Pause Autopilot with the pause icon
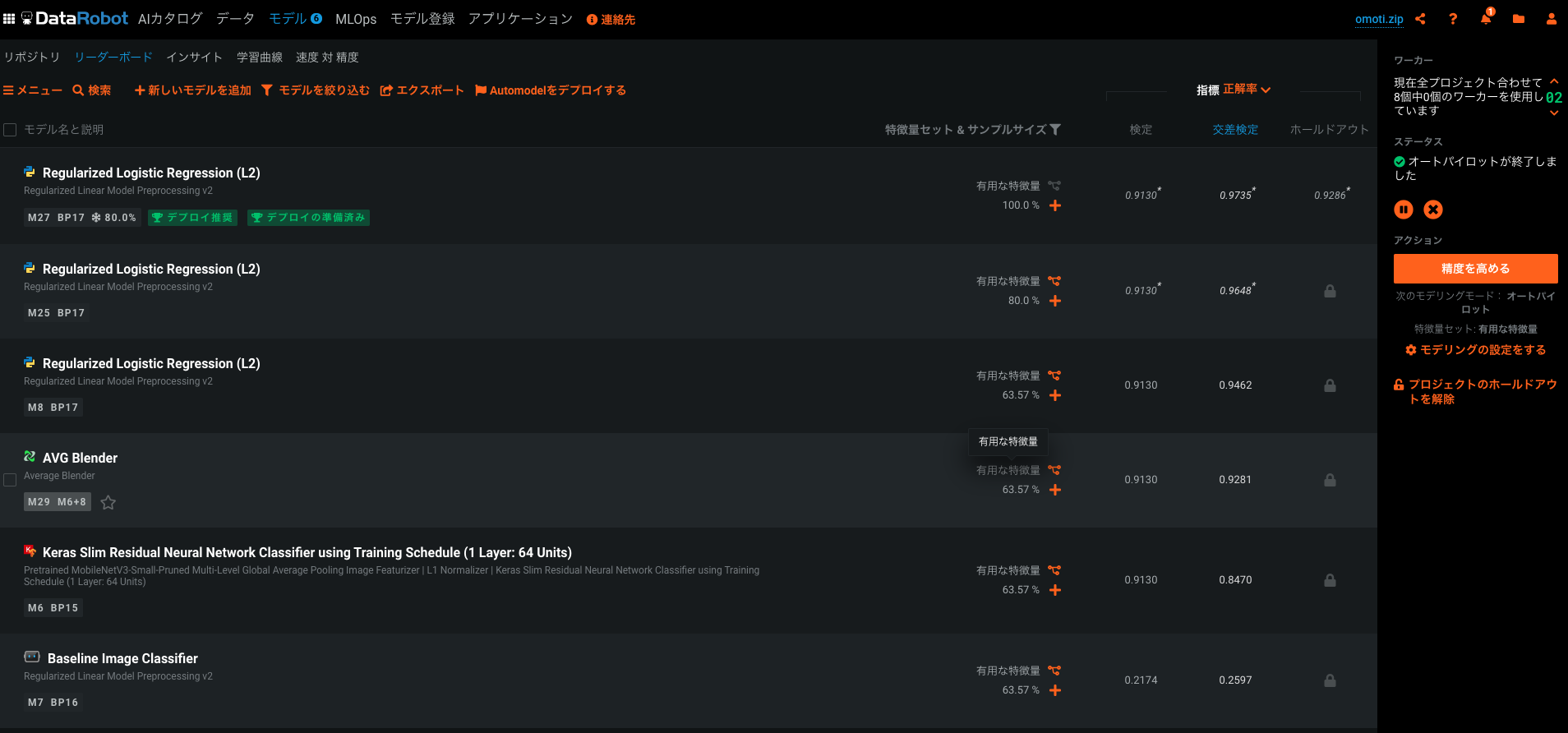 pos(1404,210)
